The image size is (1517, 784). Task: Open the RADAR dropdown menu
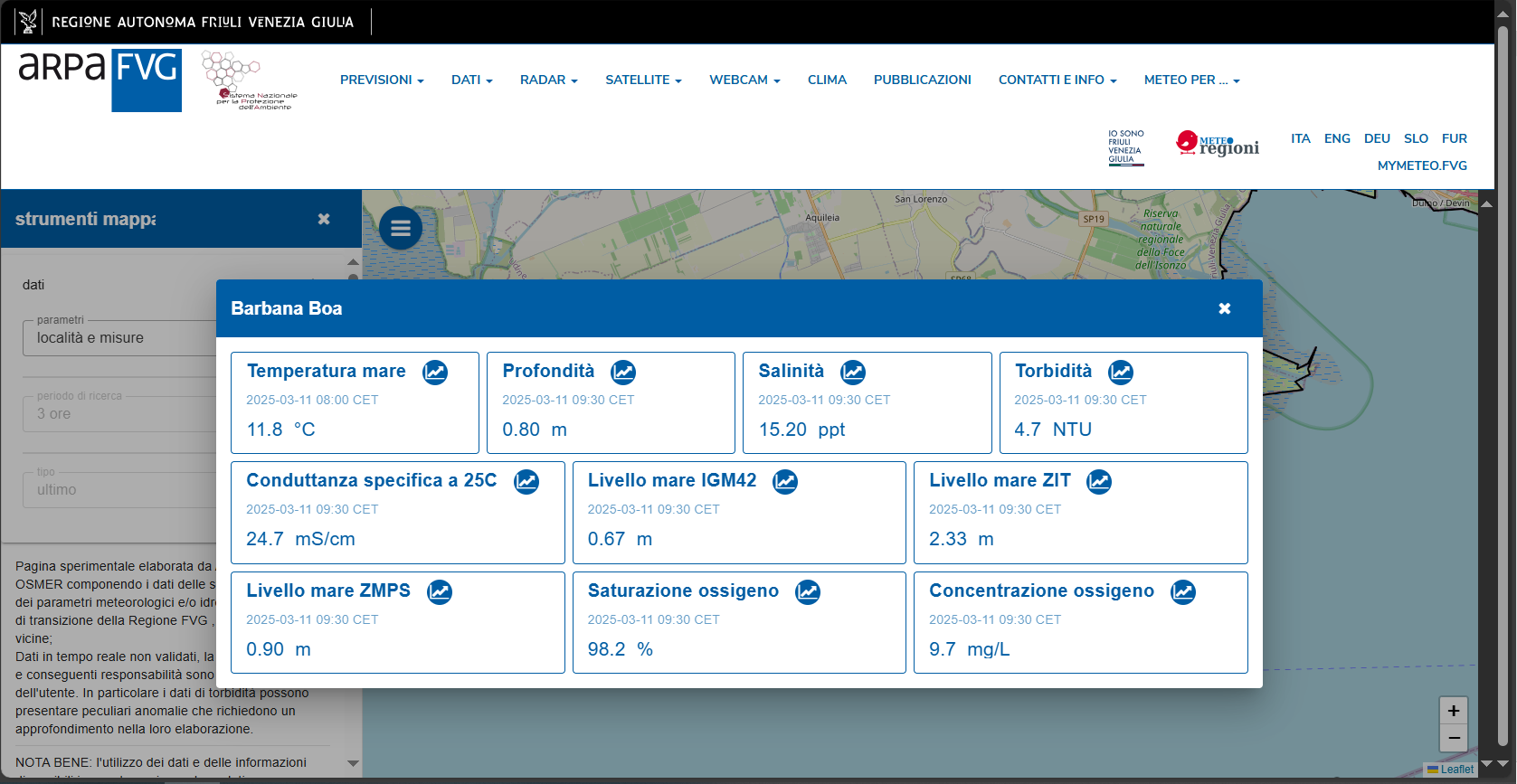tap(548, 80)
